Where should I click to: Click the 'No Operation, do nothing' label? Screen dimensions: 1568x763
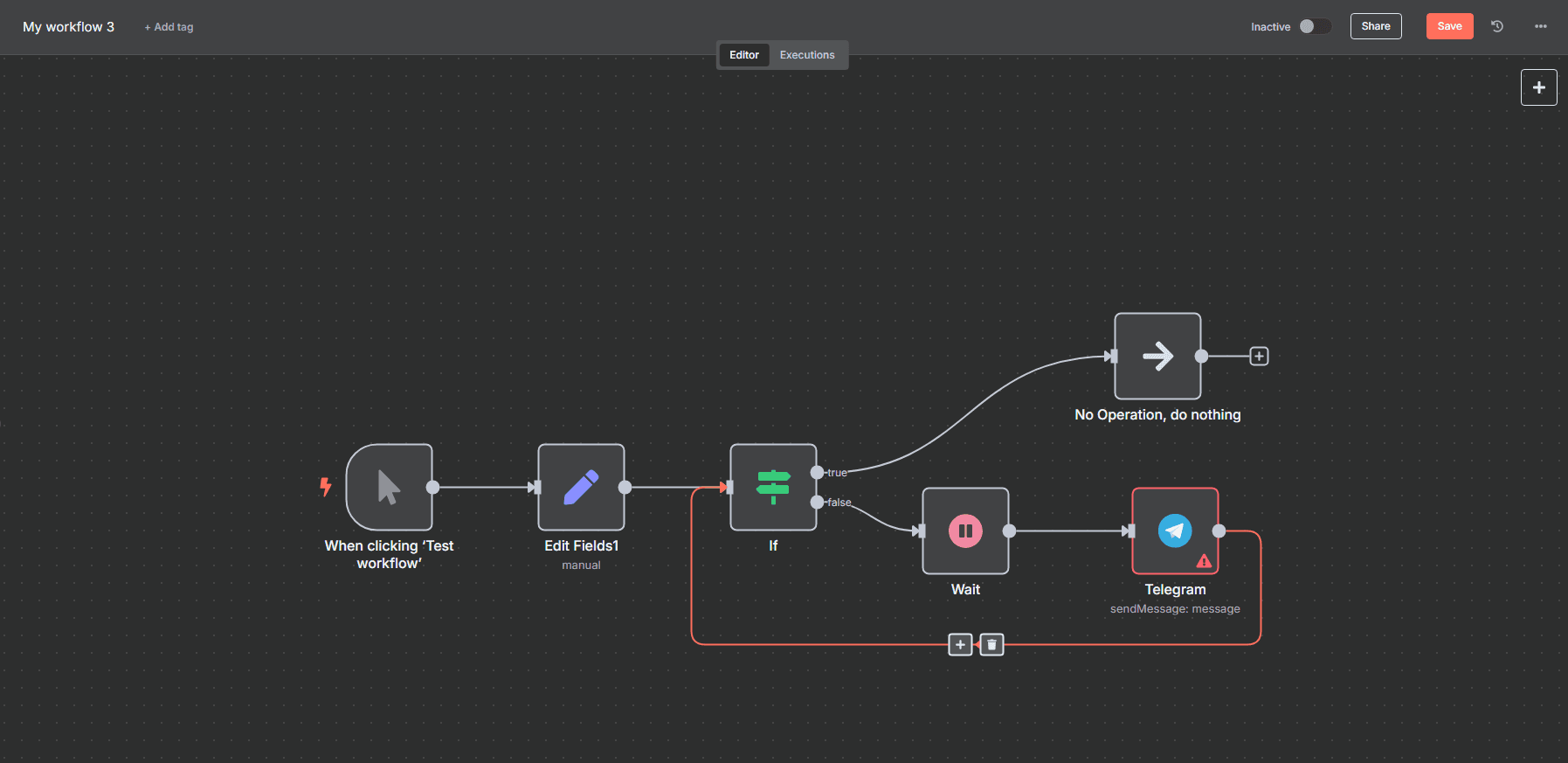[1157, 414]
